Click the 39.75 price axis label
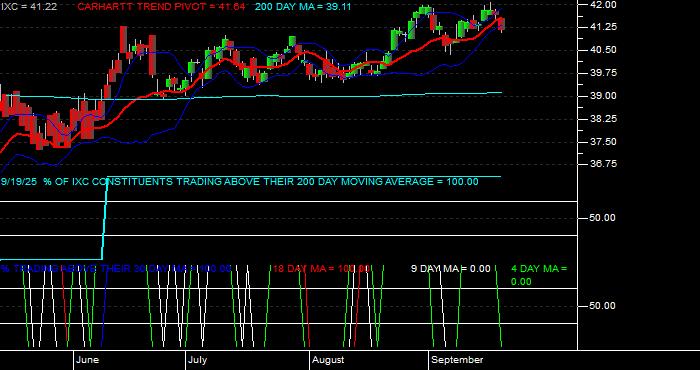The height and width of the screenshot is (370, 700). pyautogui.click(x=604, y=73)
